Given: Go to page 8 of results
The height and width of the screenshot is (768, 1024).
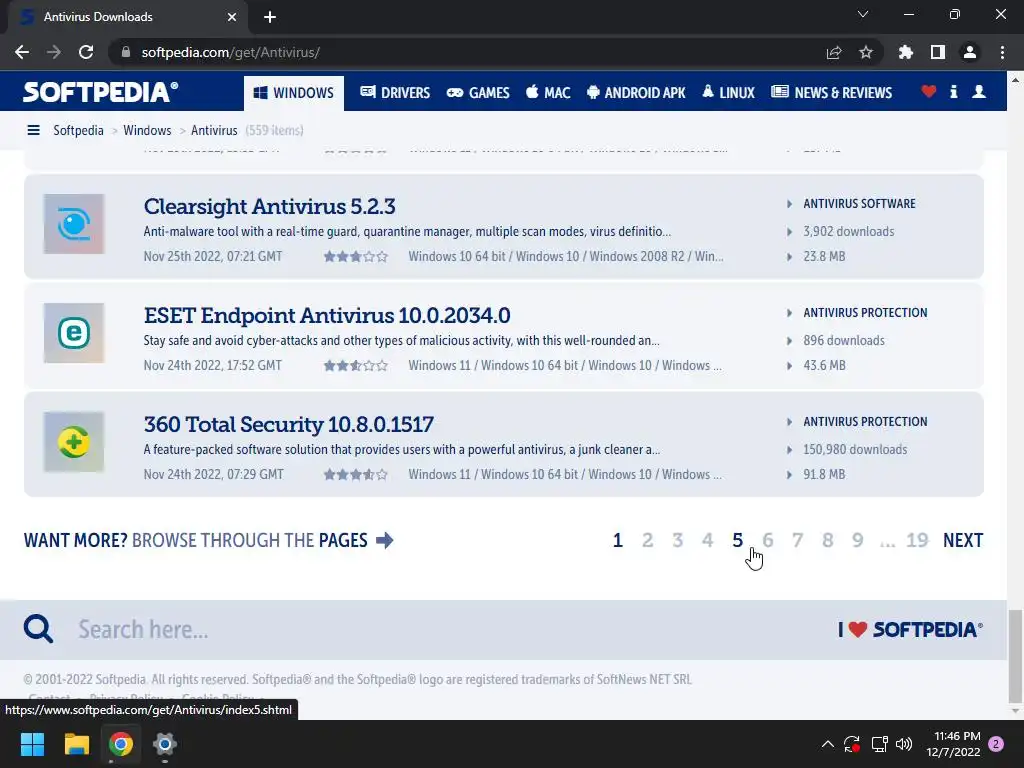Looking at the screenshot, I should [x=827, y=540].
